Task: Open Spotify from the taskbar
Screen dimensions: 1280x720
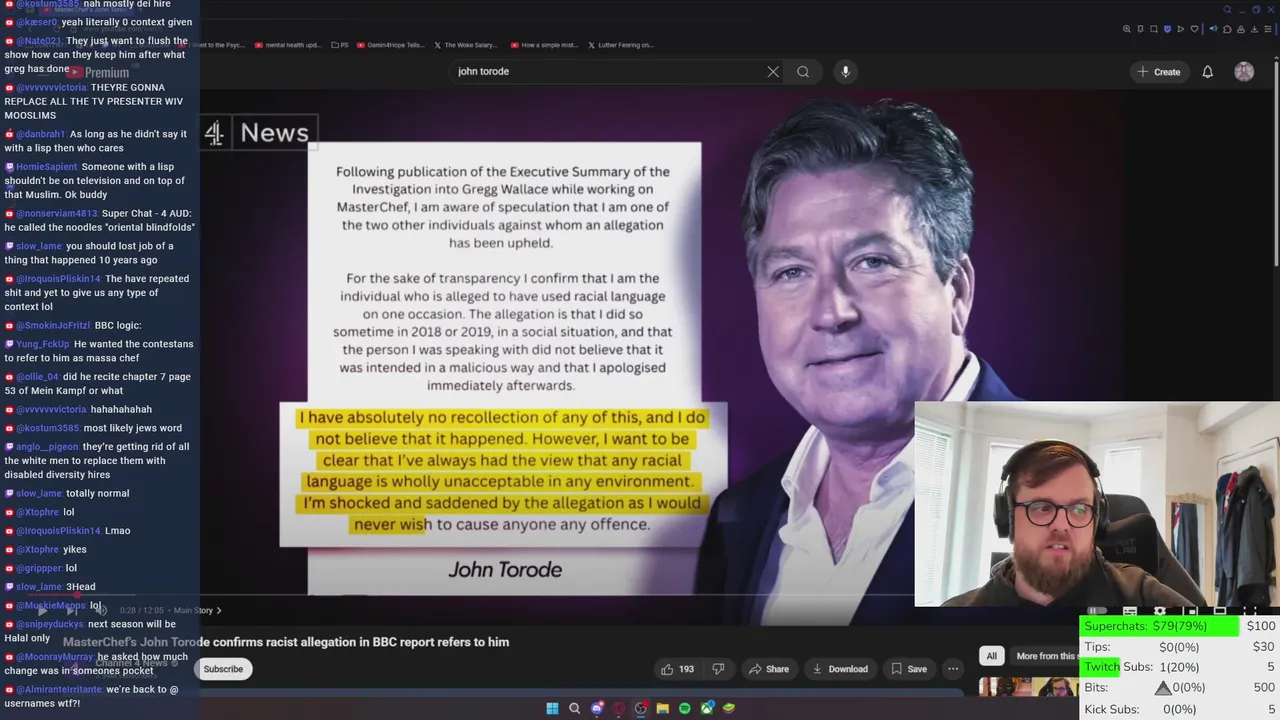Action: tap(685, 708)
